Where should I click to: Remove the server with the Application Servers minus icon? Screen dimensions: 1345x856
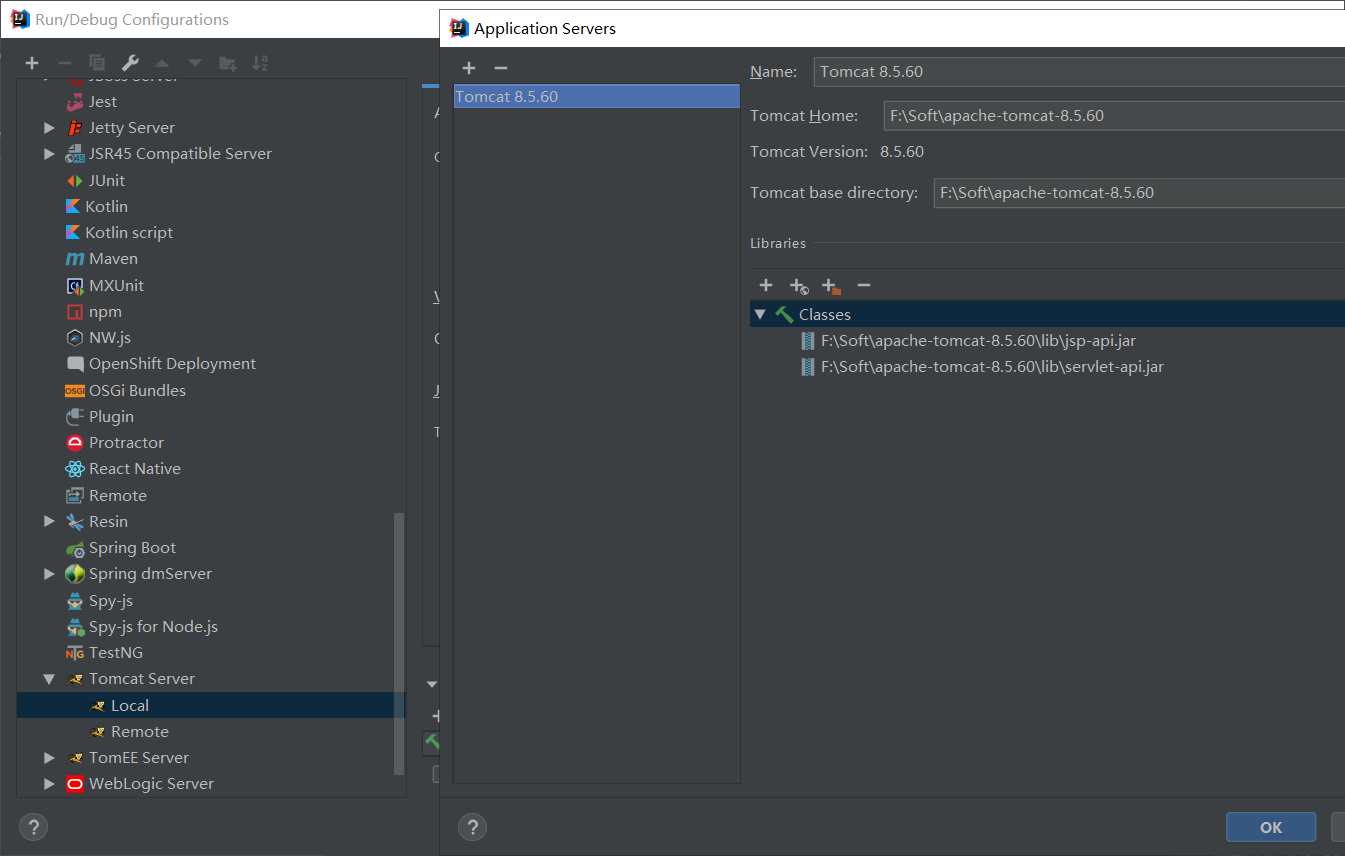[501, 68]
